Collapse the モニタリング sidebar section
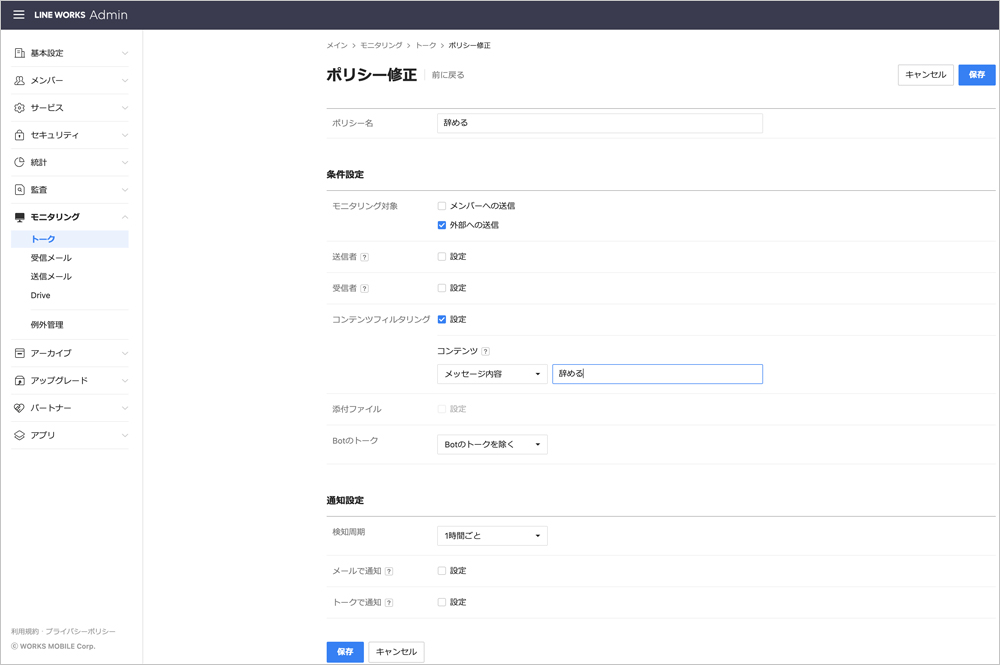Viewport: 1000px width, 665px height. [124, 217]
